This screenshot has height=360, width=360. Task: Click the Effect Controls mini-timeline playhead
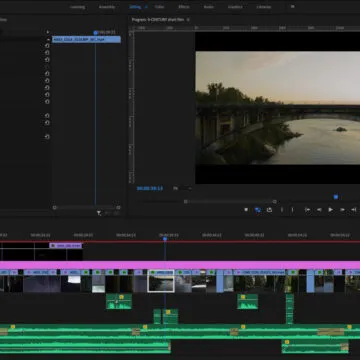click(95, 33)
